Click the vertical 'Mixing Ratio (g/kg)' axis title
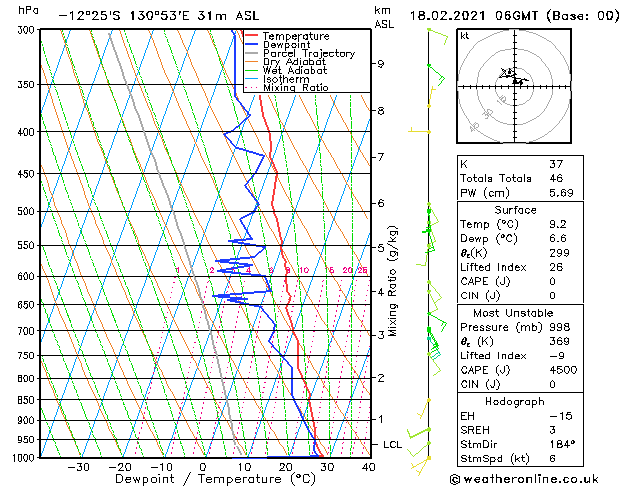This screenshot has width=629, height=486. click(x=392, y=281)
